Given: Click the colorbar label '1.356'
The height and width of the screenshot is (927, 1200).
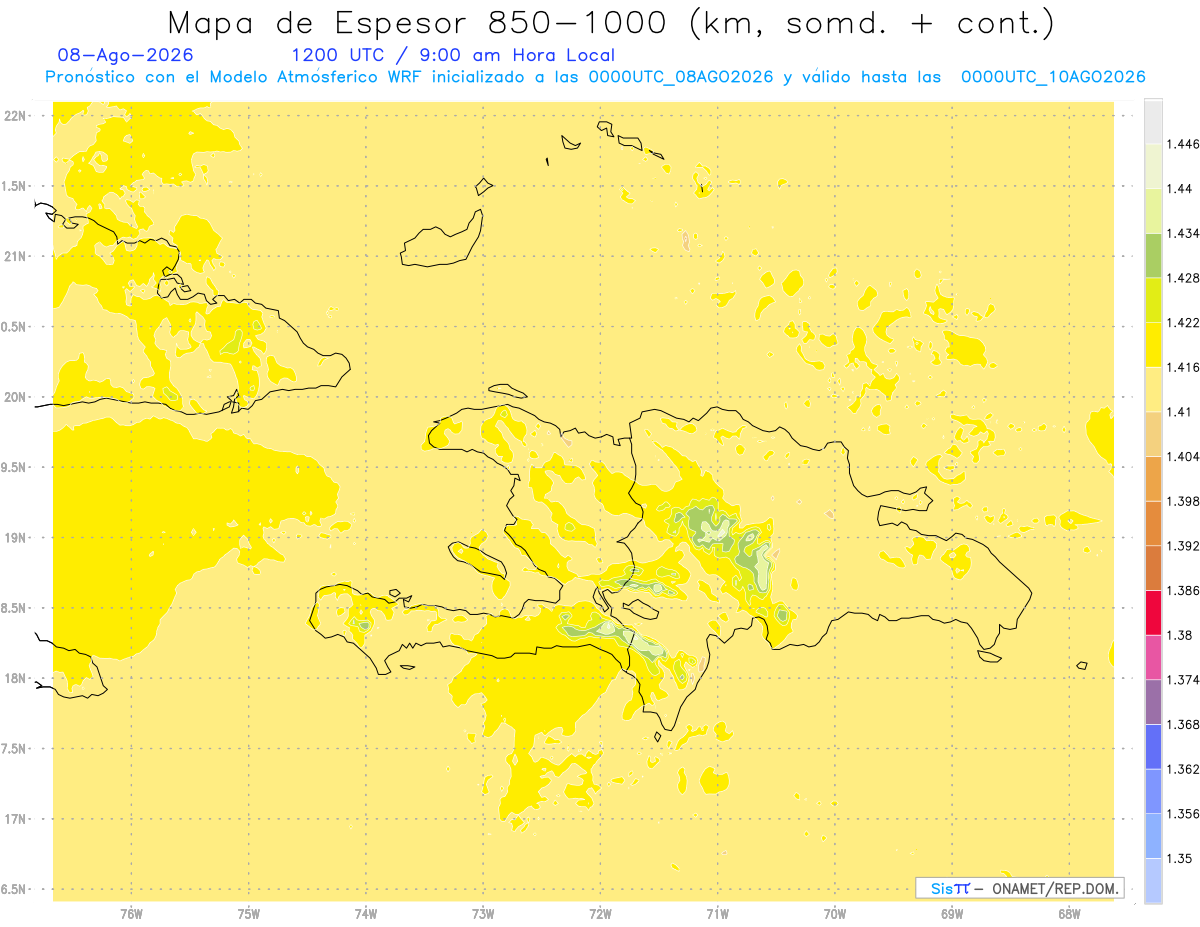Looking at the screenshot, I should point(1183,814).
